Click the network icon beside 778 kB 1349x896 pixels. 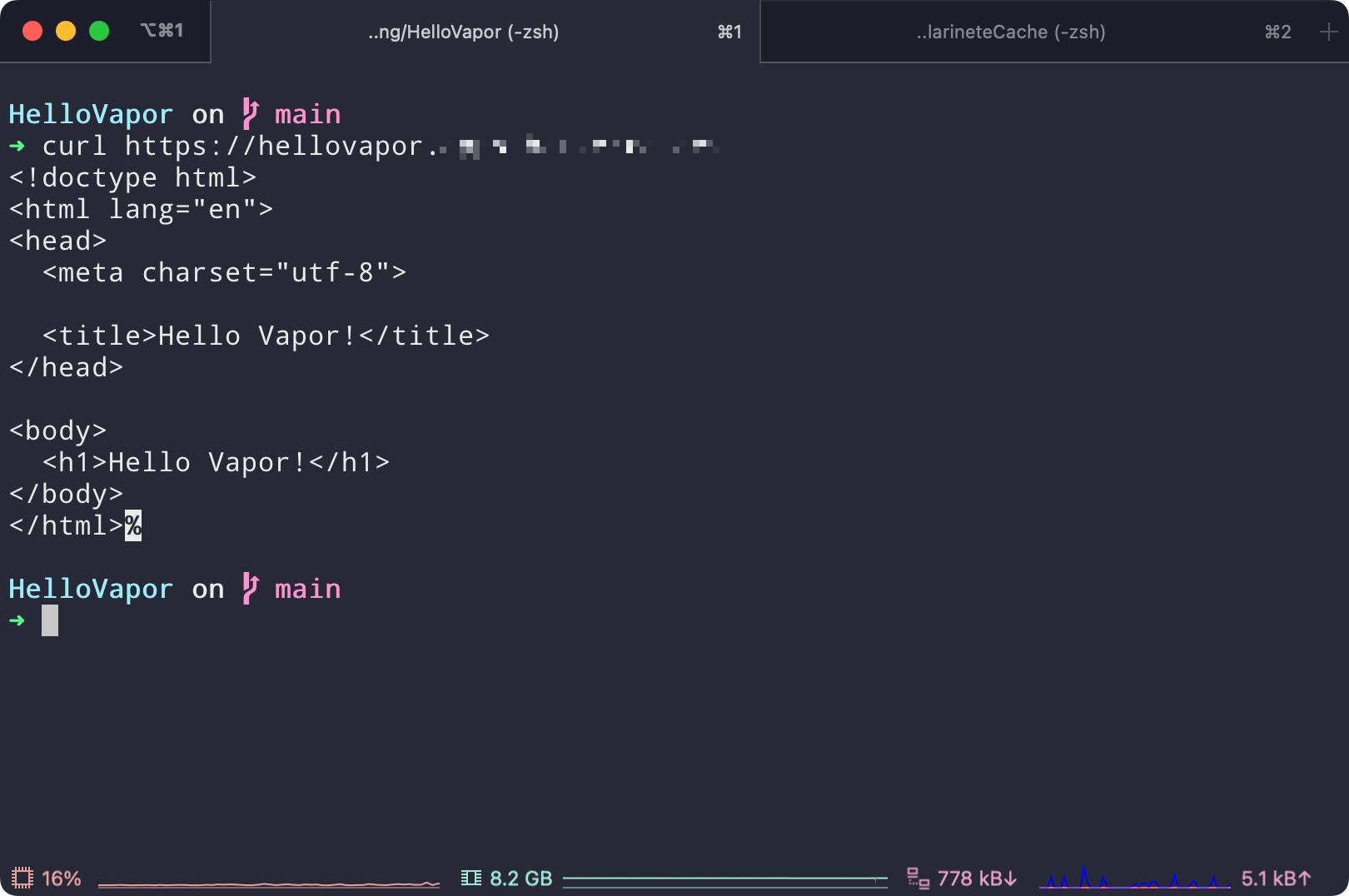(x=918, y=878)
